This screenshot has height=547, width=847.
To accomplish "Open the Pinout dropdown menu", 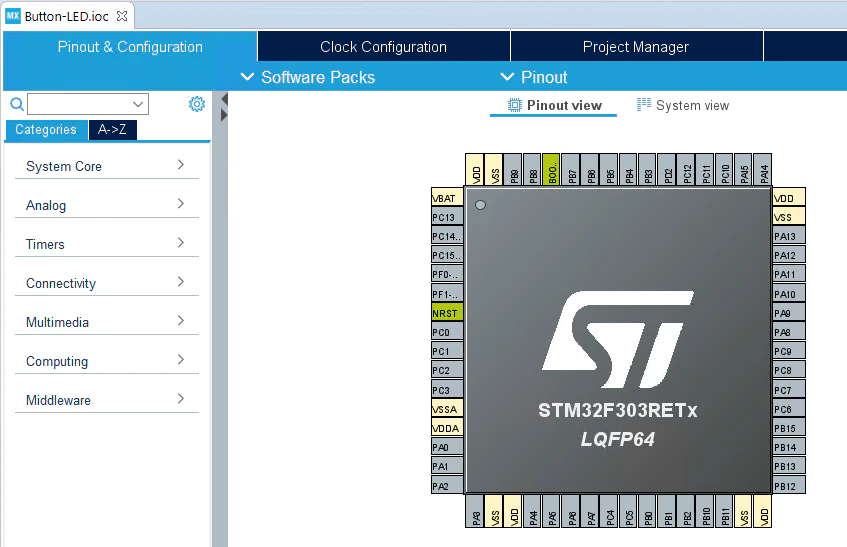I will point(534,77).
